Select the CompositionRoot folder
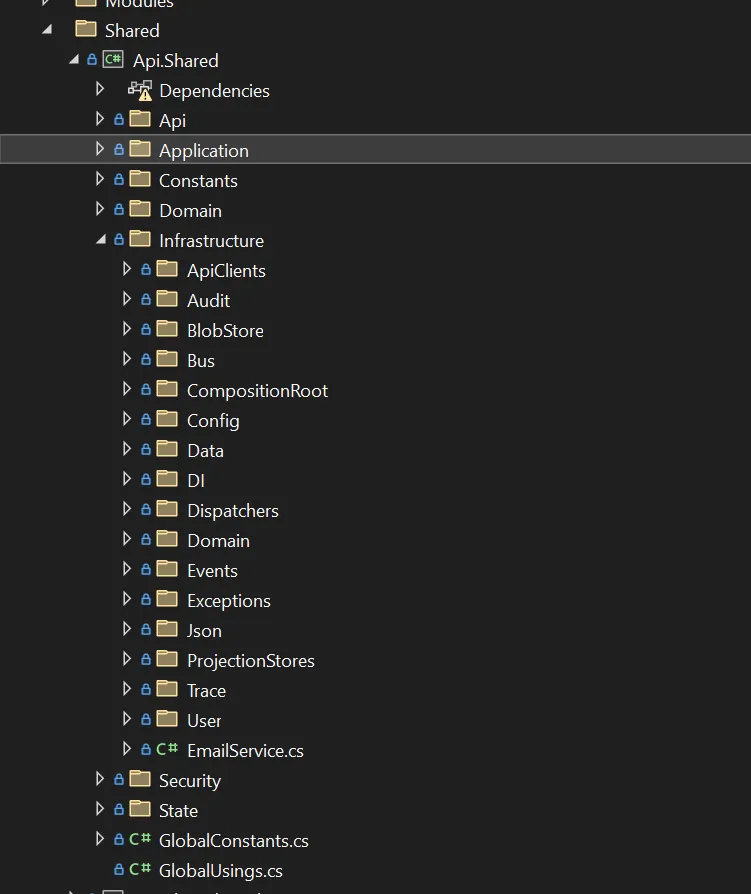The width and height of the screenshot is (751, 894). 257,391
